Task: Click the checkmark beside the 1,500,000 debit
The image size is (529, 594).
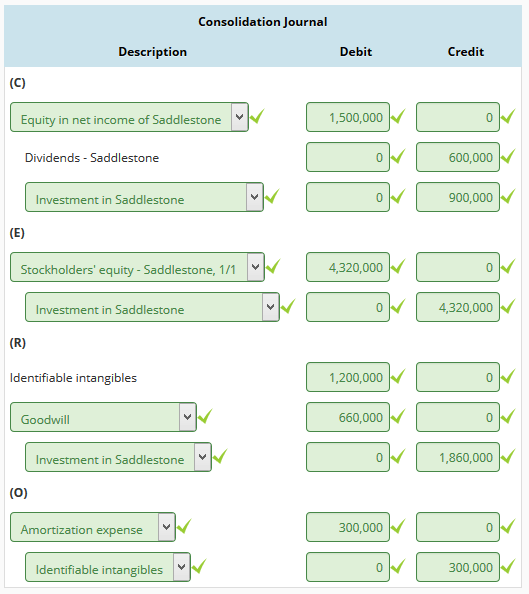Action: 398,116
